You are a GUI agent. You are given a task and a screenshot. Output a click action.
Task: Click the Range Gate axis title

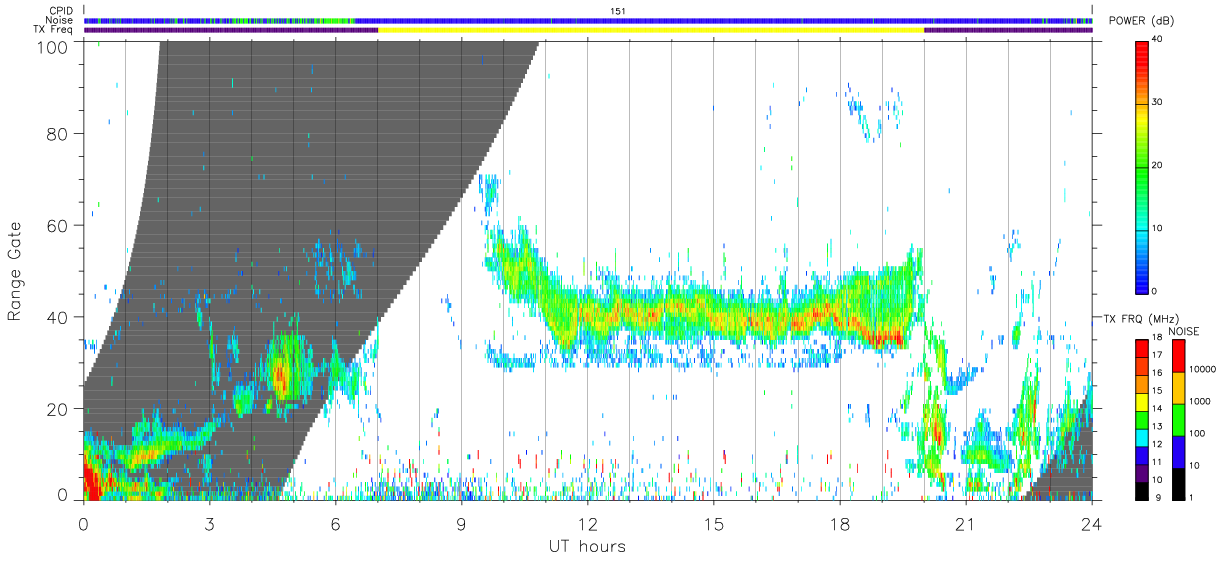coord(16,271)
